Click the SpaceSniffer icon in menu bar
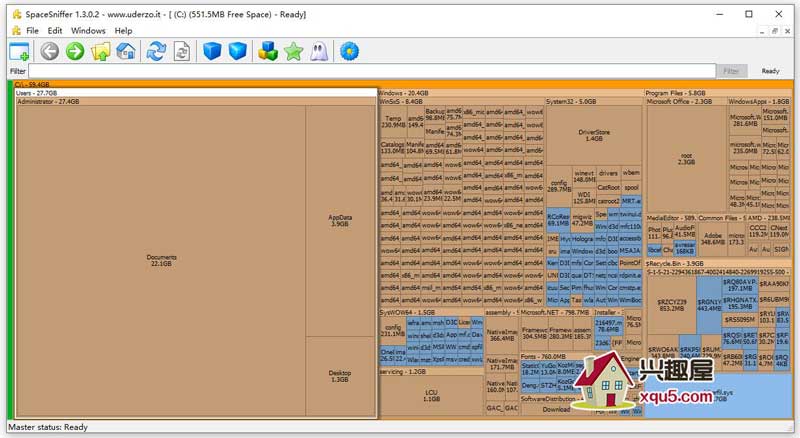Viewport: 800px width, 438px height. click(x=16, y=31)
